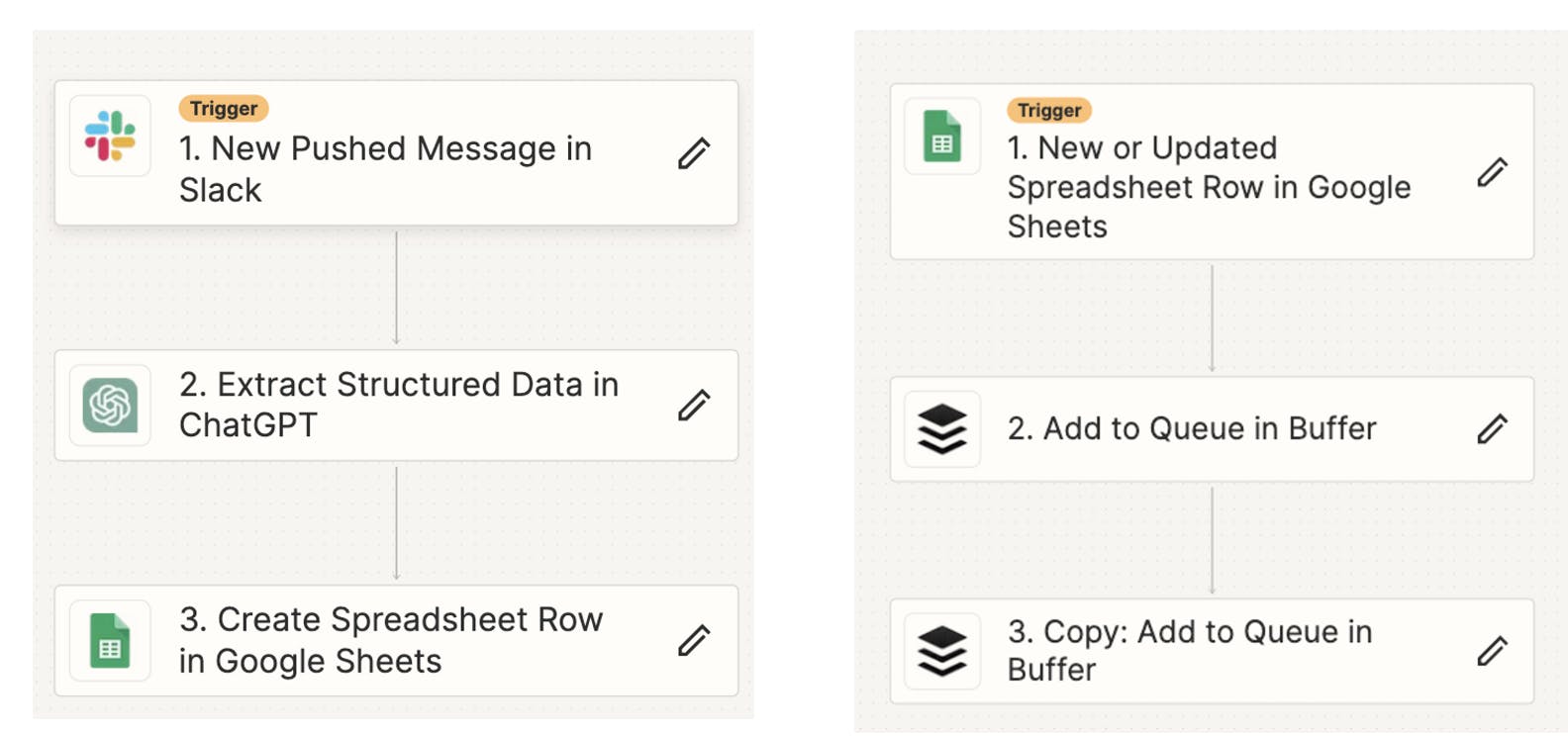
Task: Edit the Extract Structured Data in ChatGPT step
Action: pyautogui.click(x=694, y=405)
